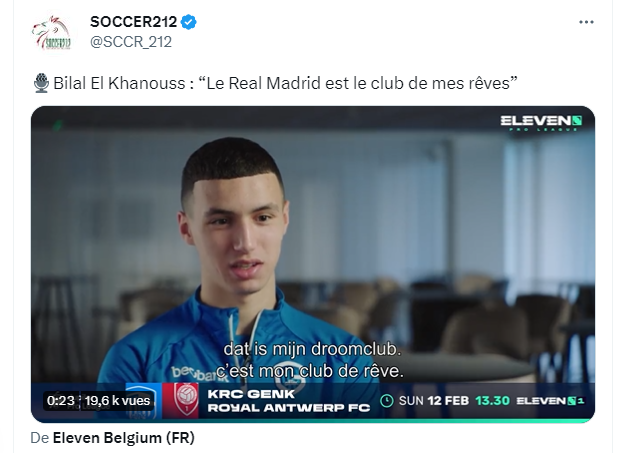The width and height of the screenshot is (628, 453).
Task: Click the 19,6 k vues view counter
Action: (x=118, y=401)
